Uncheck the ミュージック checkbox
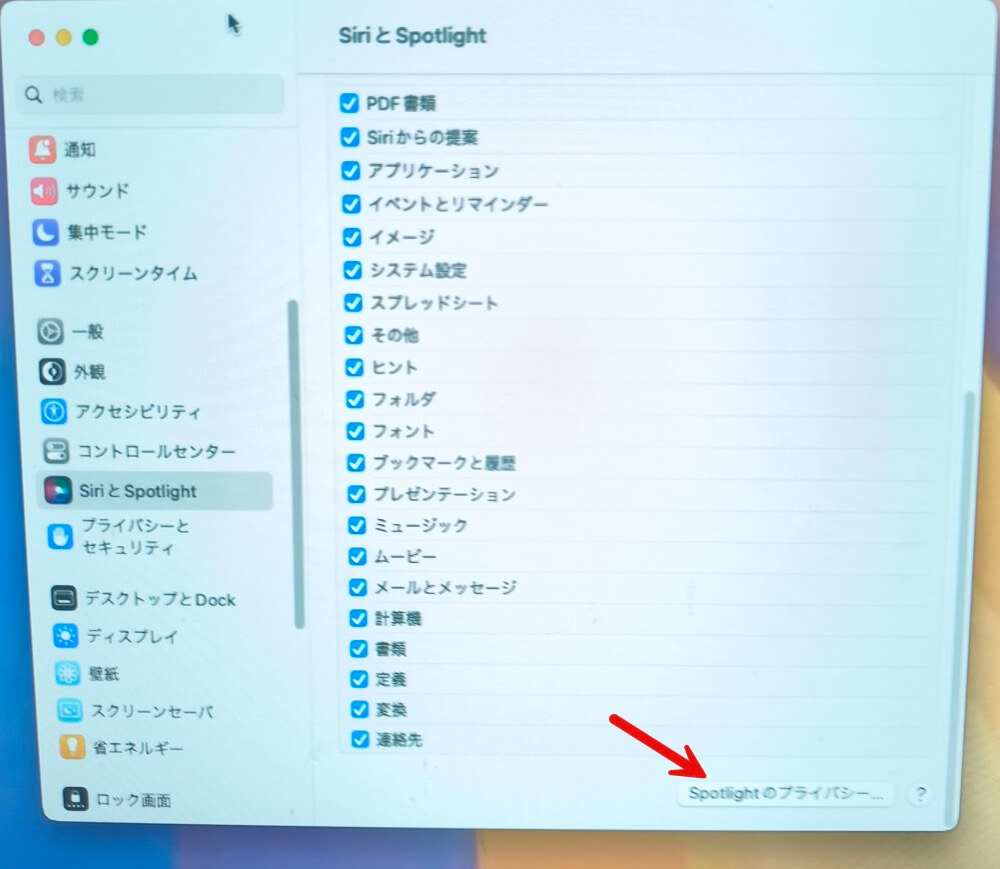This screenshot has height=869, width=1000. click(x=357, y=525)
